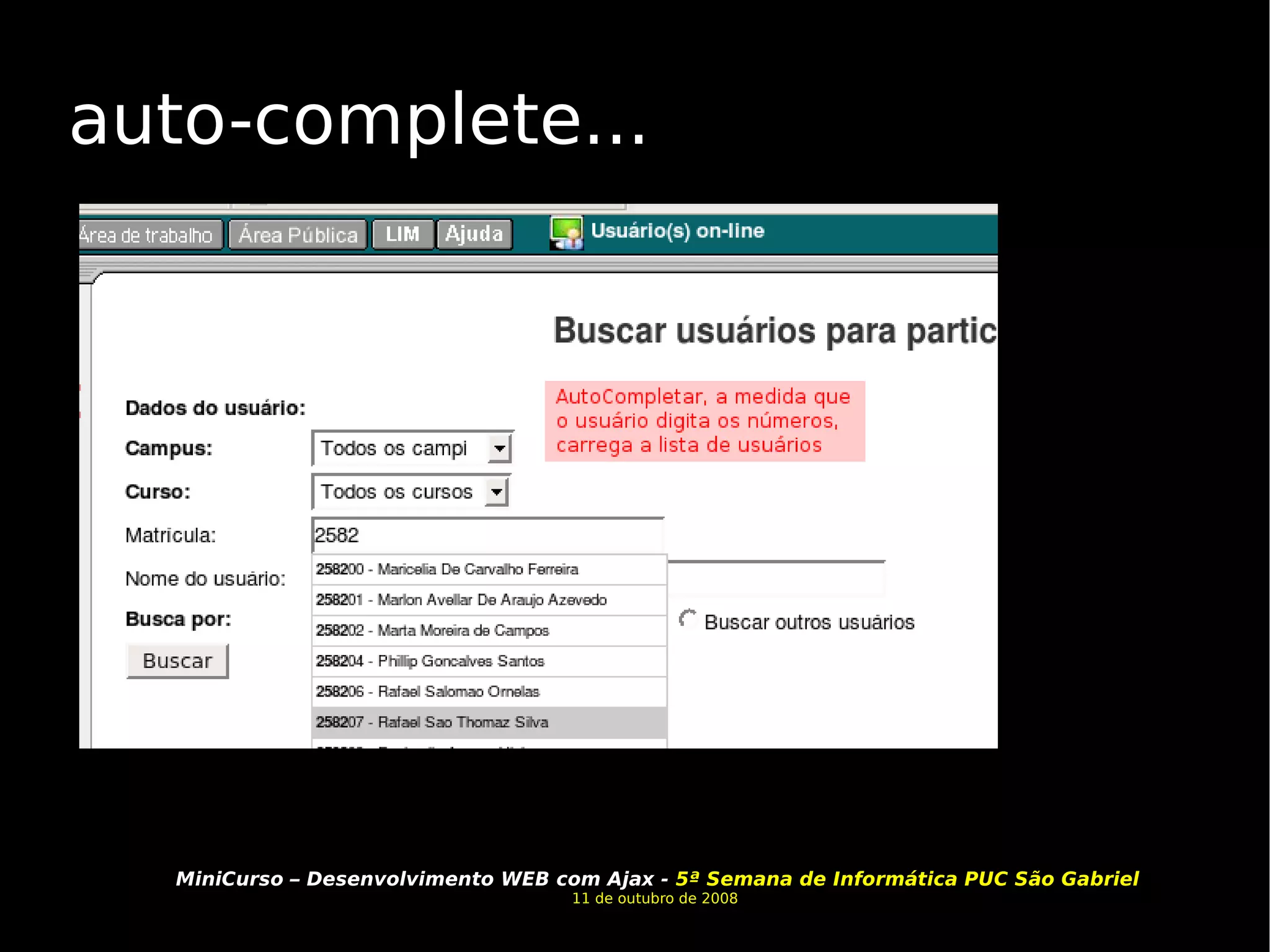This screenshot has width=1270, height=952.
Task: Click the Todos os cursos combo box
Action: click(x=411, y=492)
